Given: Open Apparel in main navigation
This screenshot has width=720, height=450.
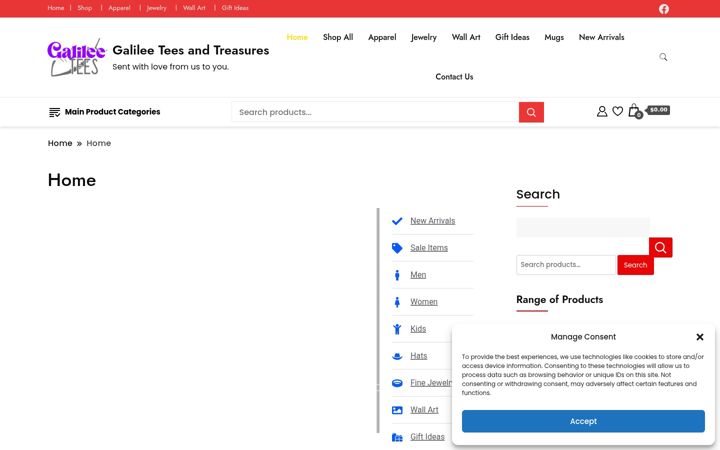Looking at the screenshot, I should [382, 37].
